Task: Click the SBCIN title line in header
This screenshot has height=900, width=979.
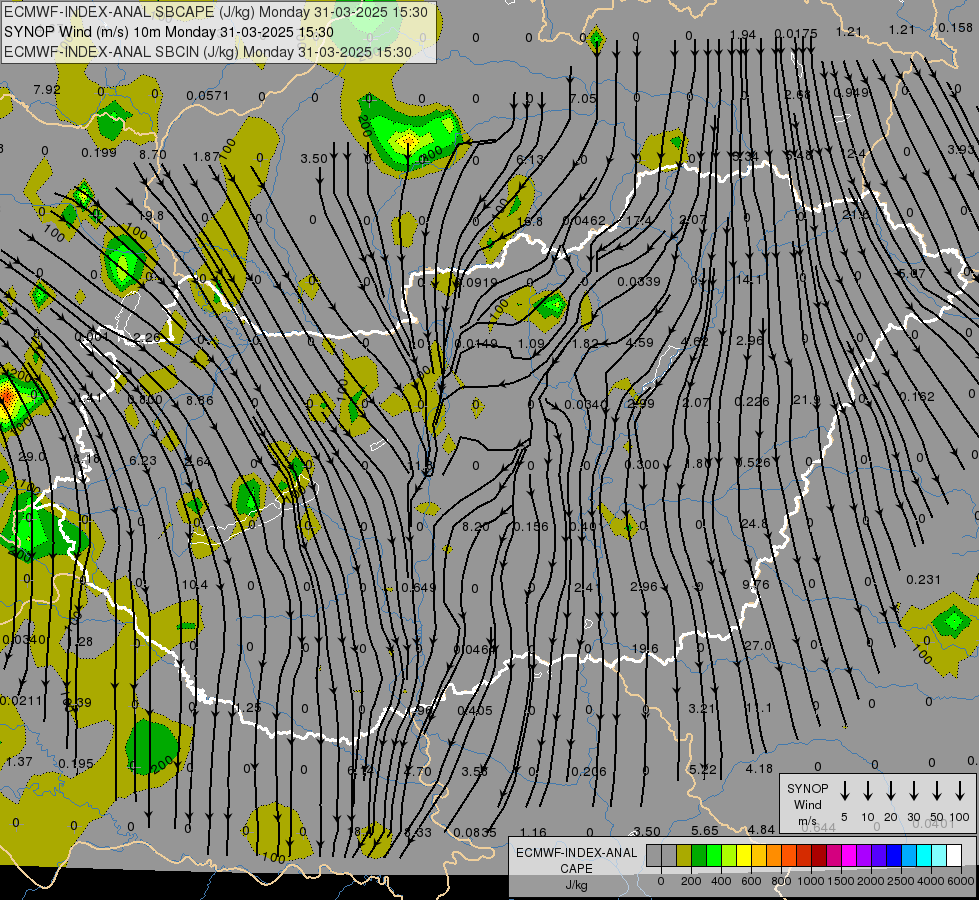Action: tap(208, 52)
